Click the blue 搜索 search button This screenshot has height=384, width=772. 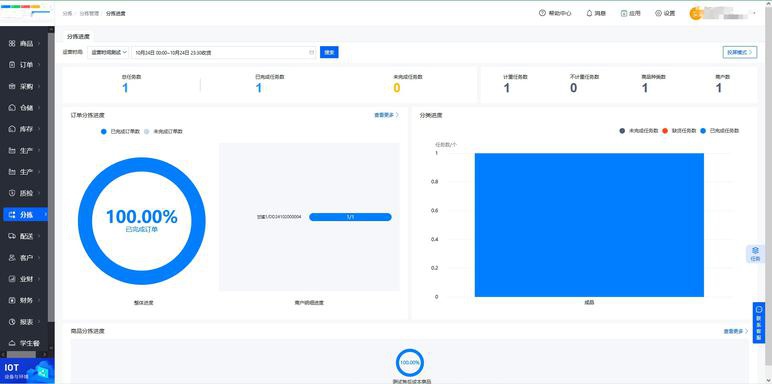329,52
